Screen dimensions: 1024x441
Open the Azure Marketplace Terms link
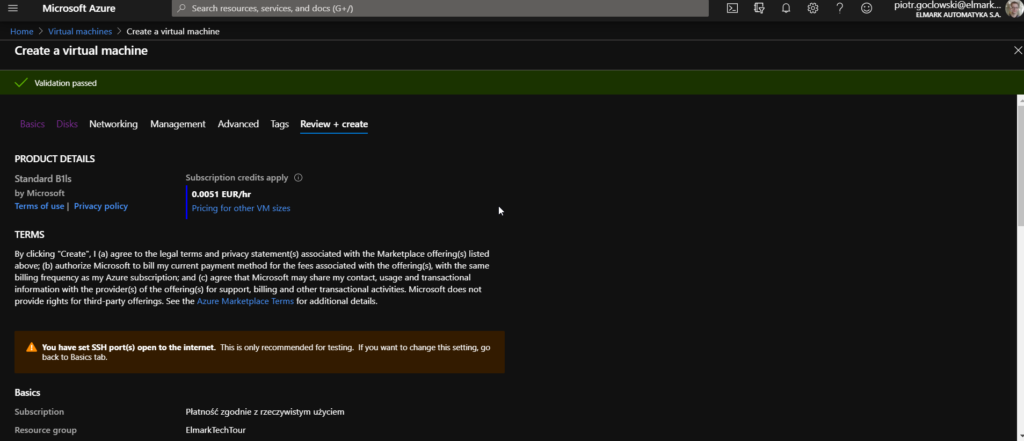[x=245, y=302]
